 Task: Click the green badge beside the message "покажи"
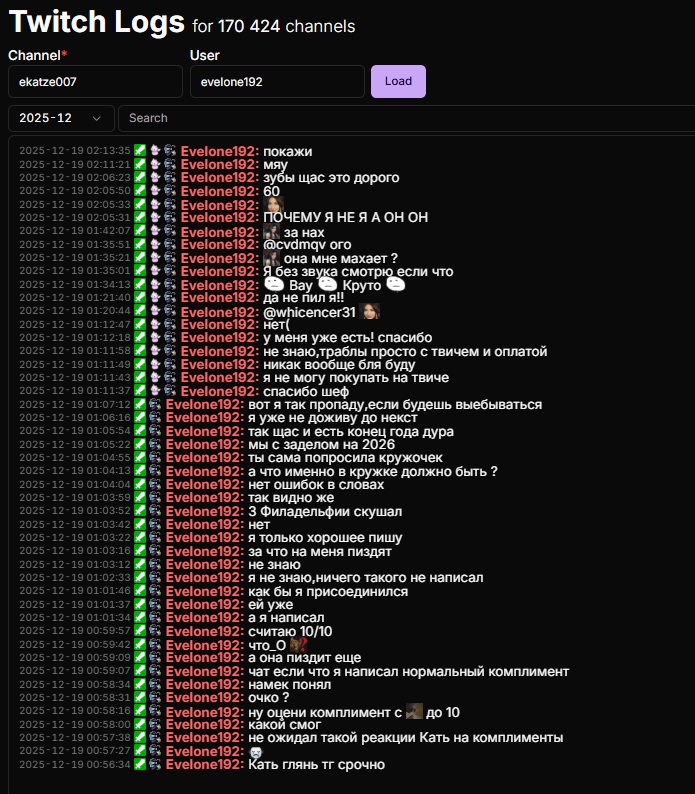point(140,150)
